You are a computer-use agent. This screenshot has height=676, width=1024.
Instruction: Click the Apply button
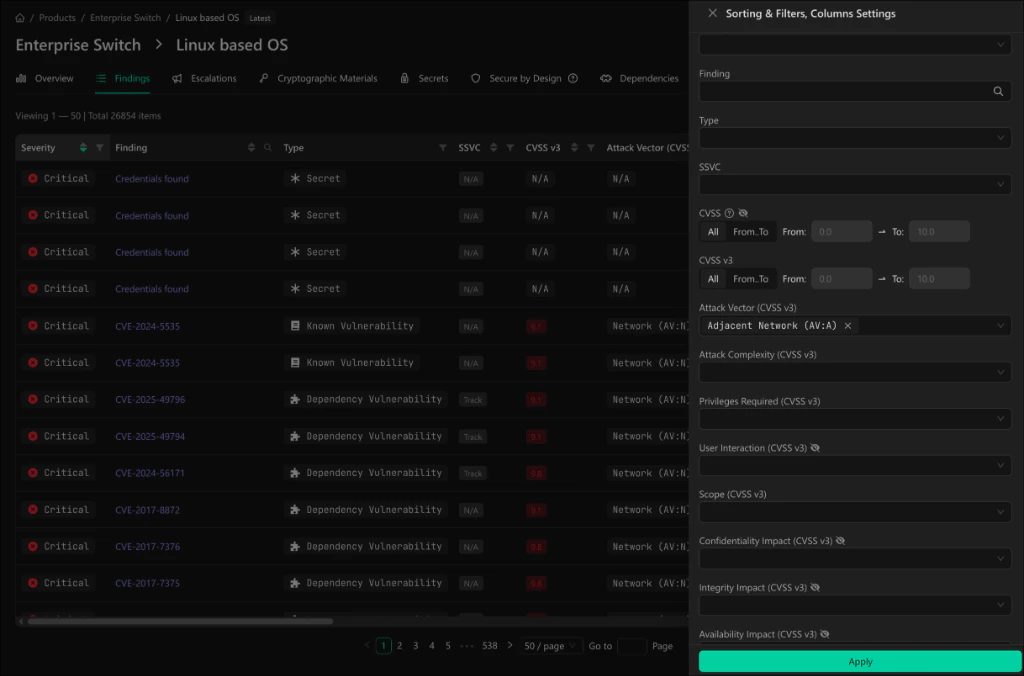click(x=860, y=662)
